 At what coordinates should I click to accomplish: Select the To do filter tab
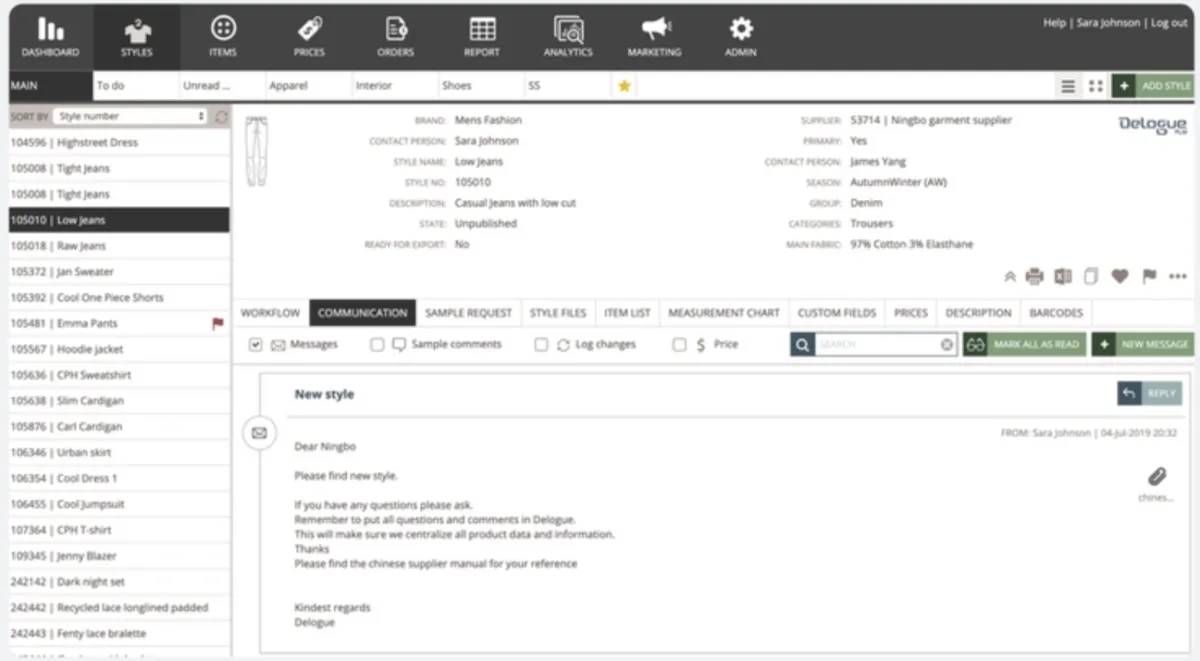136,86
